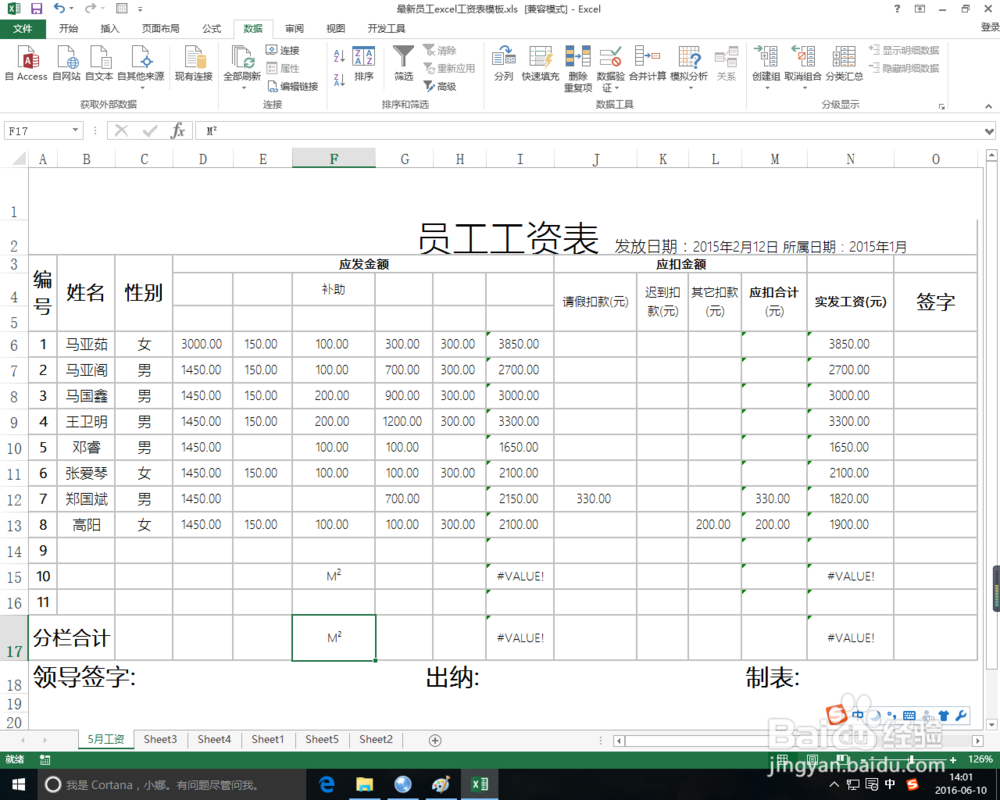Open Customize Quick Access Toolbar dropdown
Image resolution: width=1000 pixels, height=800 pixels.
pyautogui.click(x=140, y=9)
